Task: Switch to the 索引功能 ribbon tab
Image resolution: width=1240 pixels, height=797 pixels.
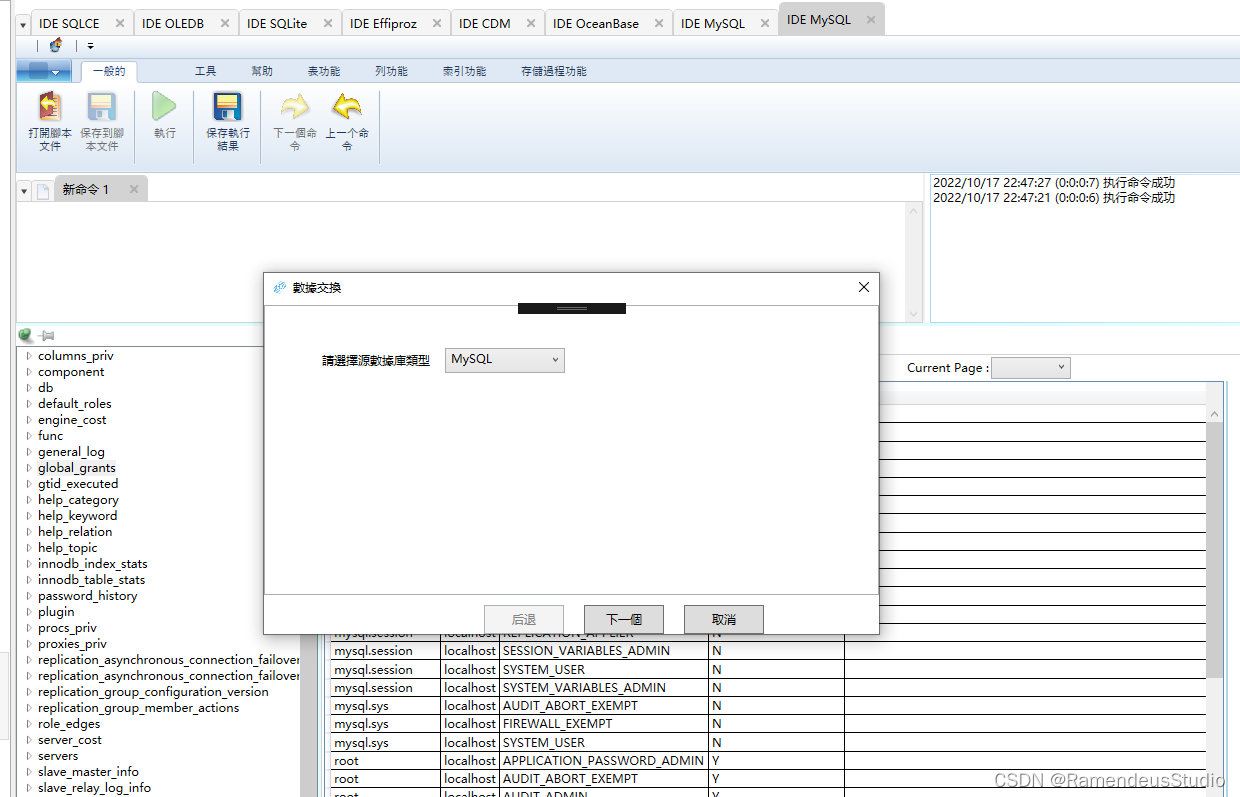Action: click(465, 71)
